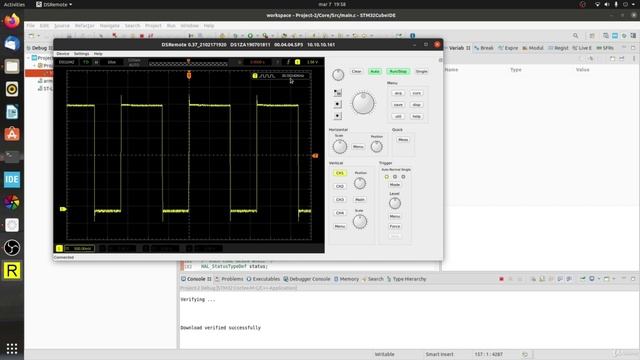Open OBS Studio from the dock
This screenshot has width=640, height=360.
[x=12, y=248]
